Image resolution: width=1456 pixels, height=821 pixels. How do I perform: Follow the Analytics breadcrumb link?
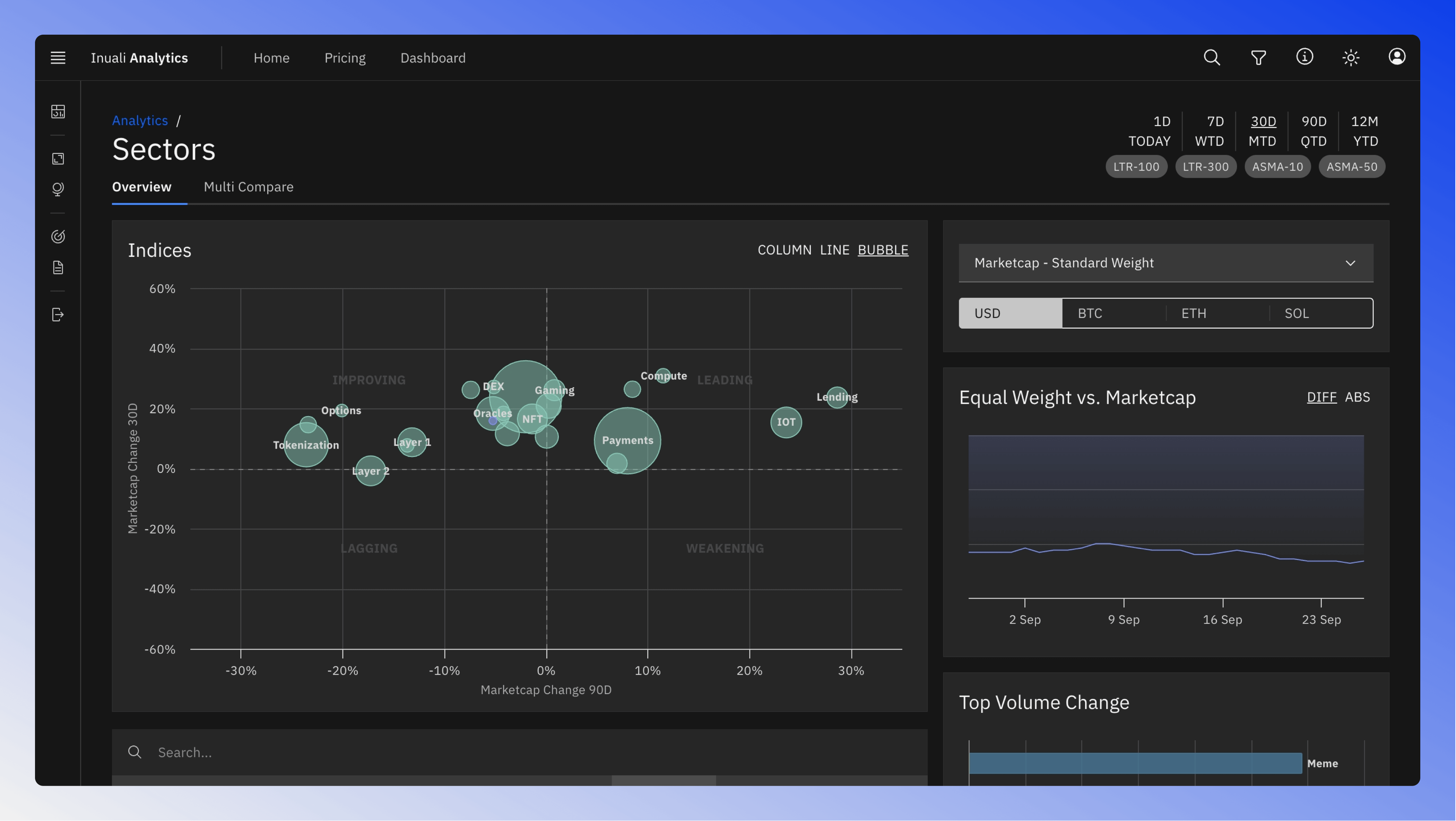coord(140,120)
